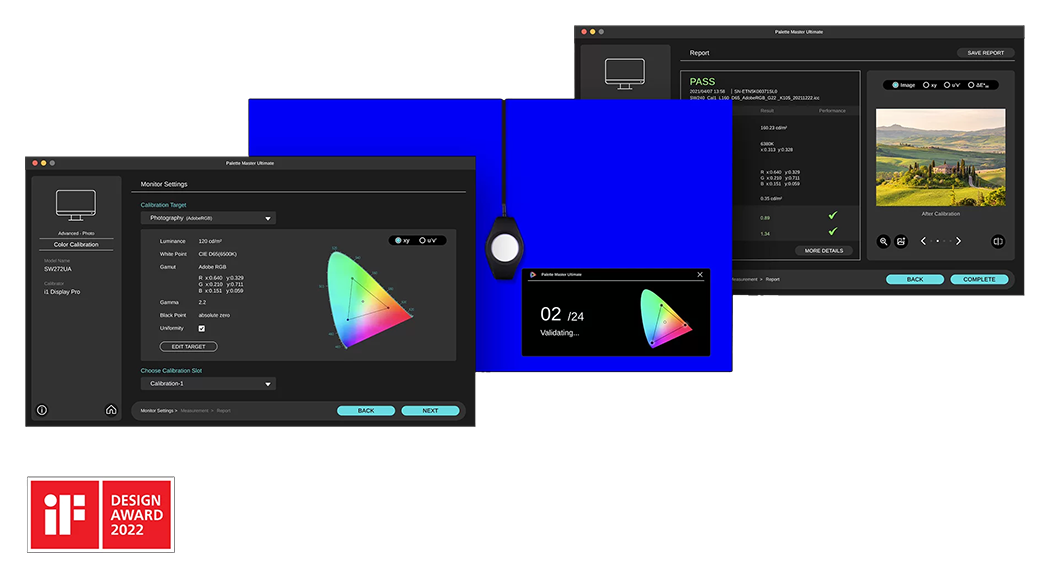Click the gamut diagram in validating popup
The height and width of the screenshot is (578, 1050).
tap(664, 318)
